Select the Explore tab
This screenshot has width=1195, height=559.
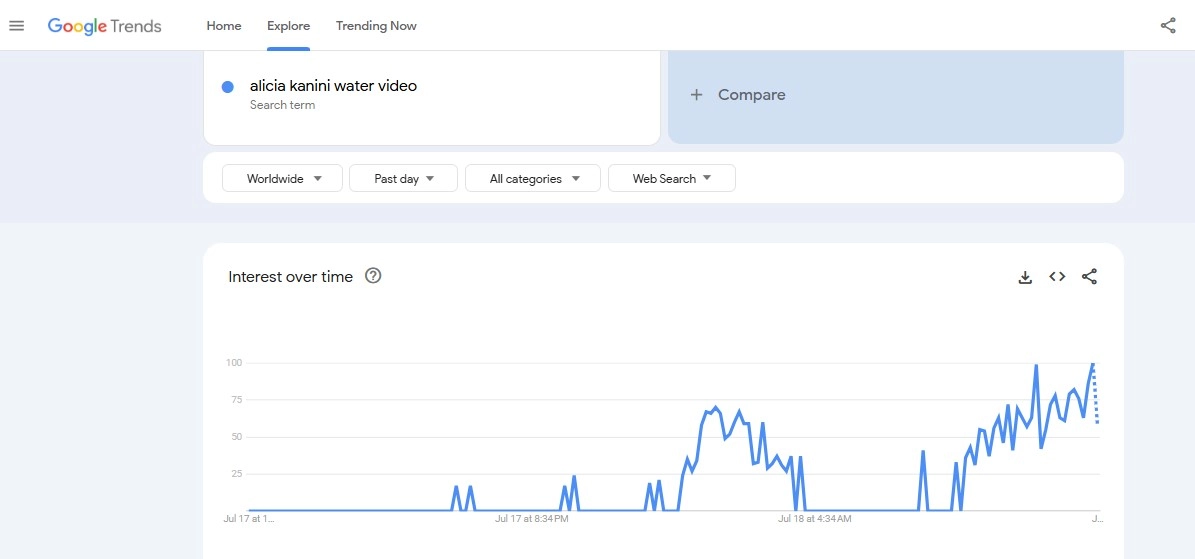coord(288,26)
